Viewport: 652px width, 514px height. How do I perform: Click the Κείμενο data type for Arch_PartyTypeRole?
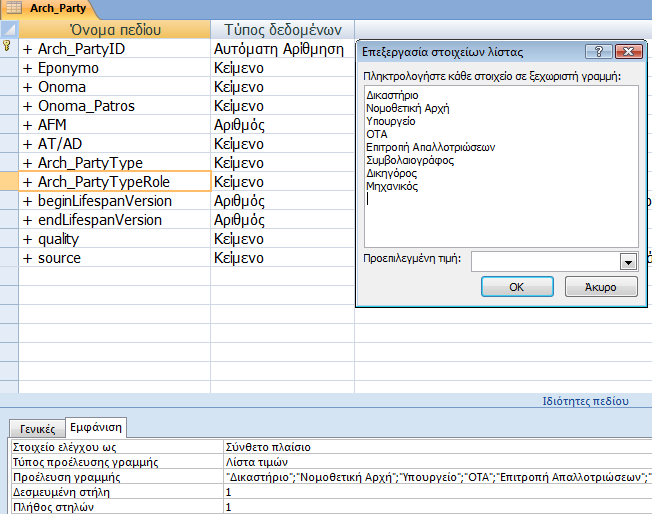pyautogui.click(x=283, y=182)
